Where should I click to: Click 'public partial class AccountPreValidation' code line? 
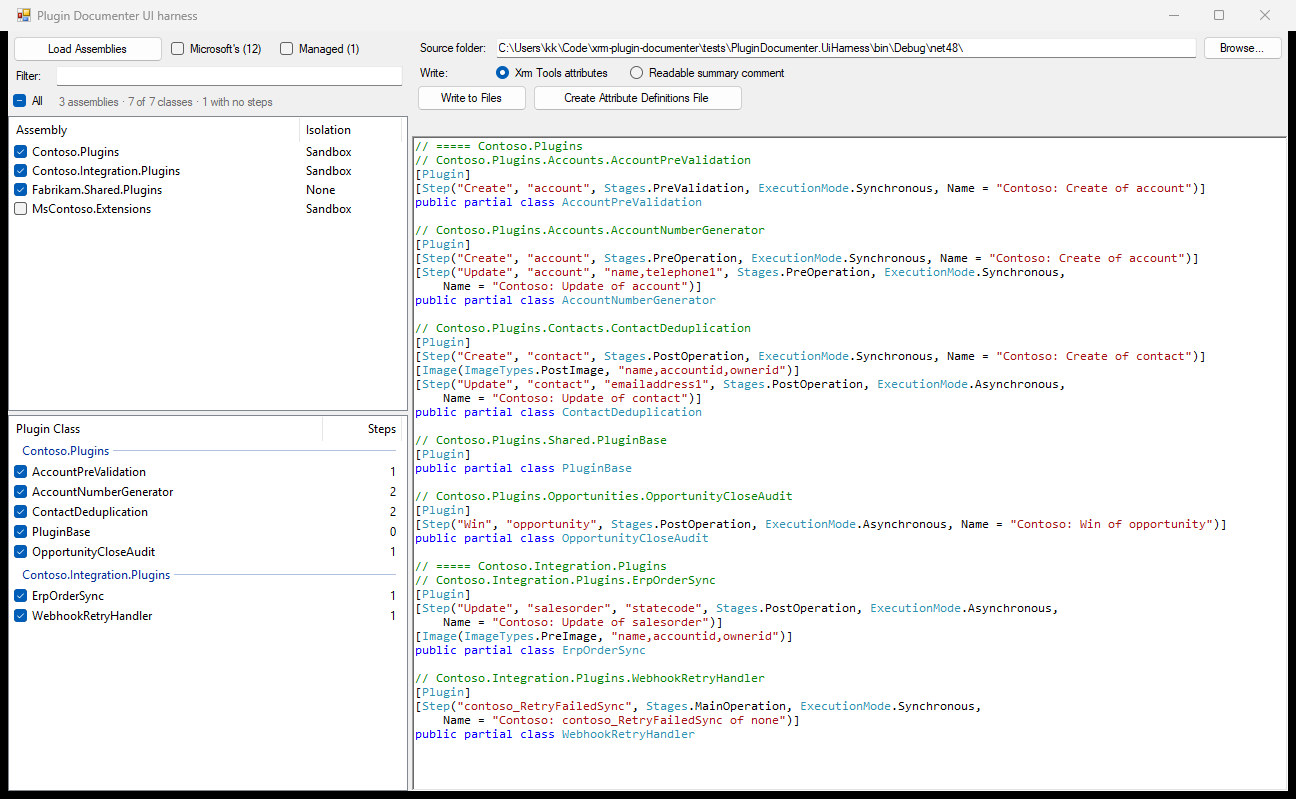click(x=558, y=202)
